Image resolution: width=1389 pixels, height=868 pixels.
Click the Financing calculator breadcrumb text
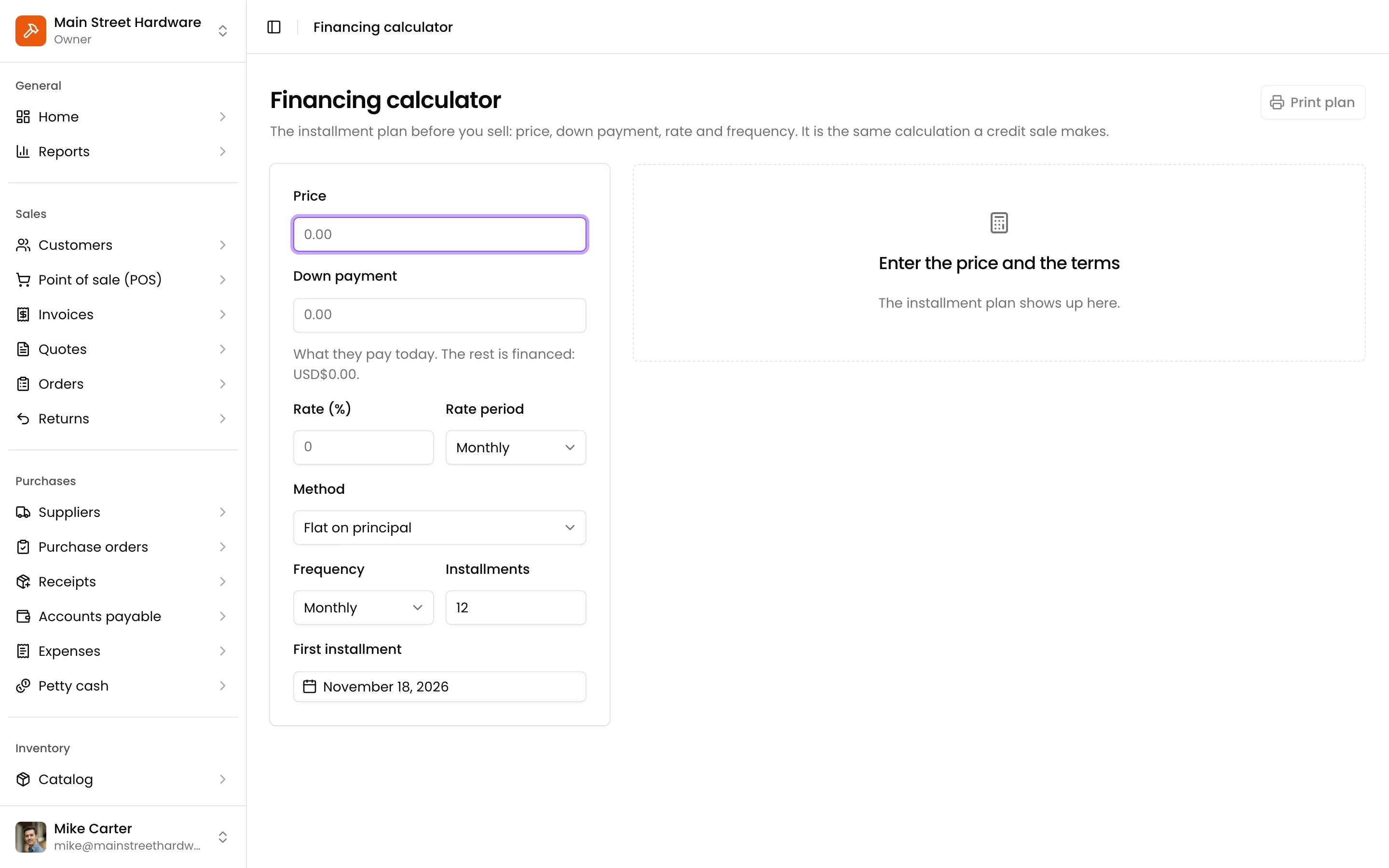coord(383,27)
